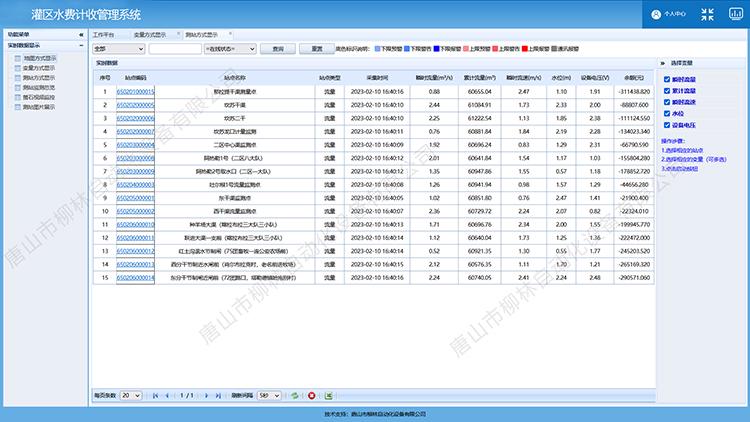This screenshot has width=750, height=422.
Task: Collapse the 选择变量 panel with » icon
Action: coord(662,63)
